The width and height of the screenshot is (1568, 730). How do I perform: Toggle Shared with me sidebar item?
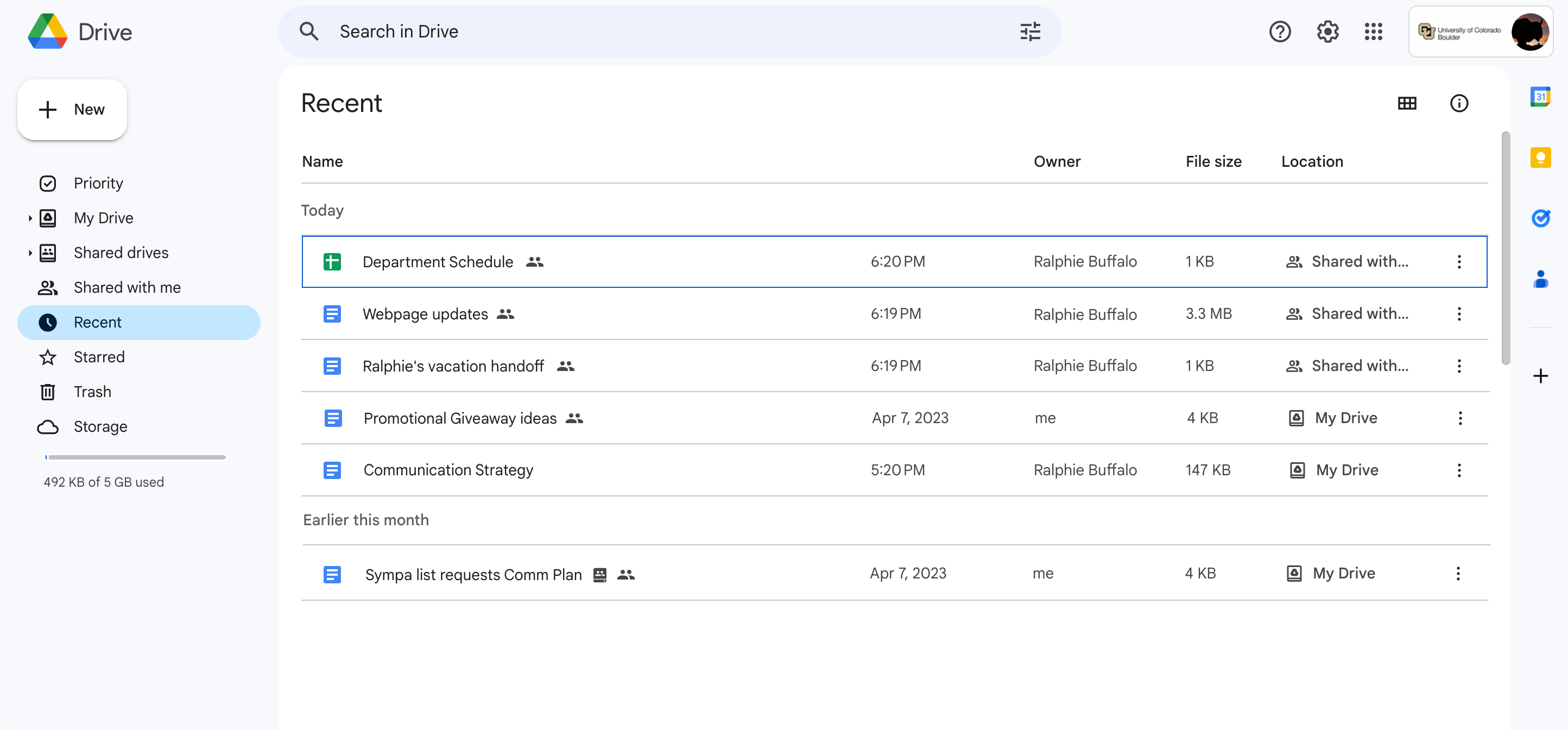click(x=127, y=286)
